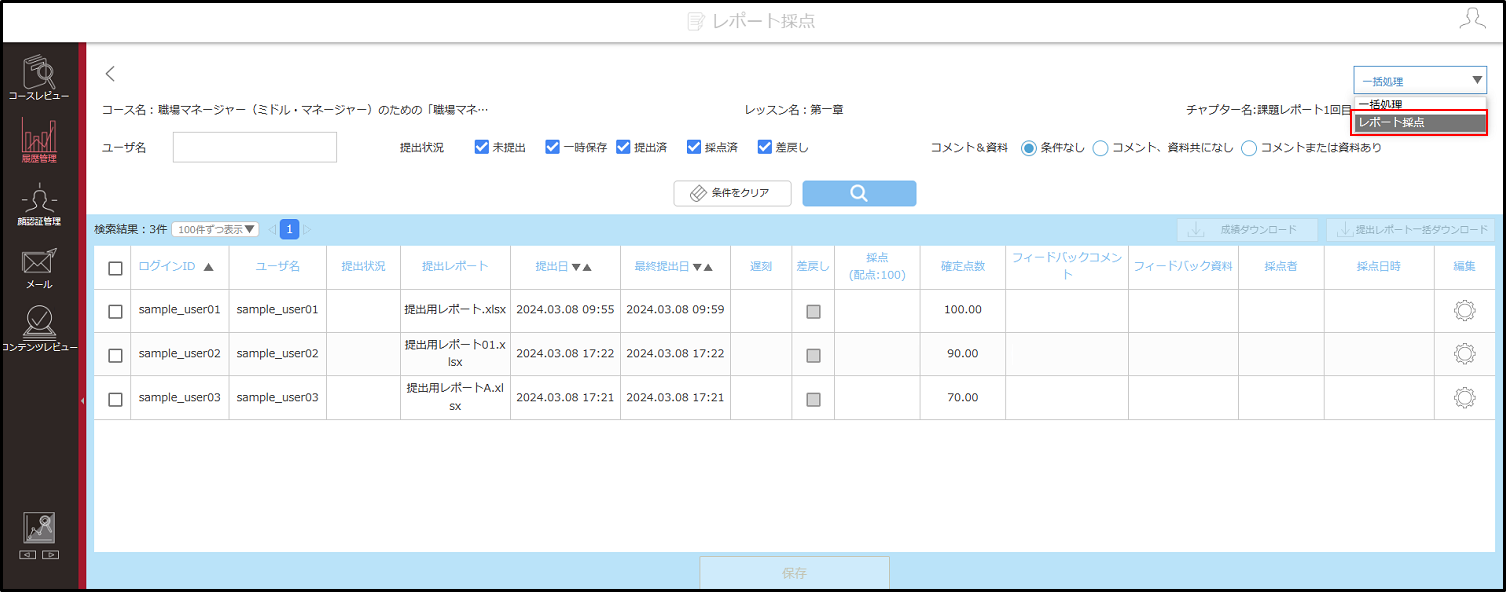Click 確定点数 value 100.00
1506x592 pixels.
[x=963, y=310]
